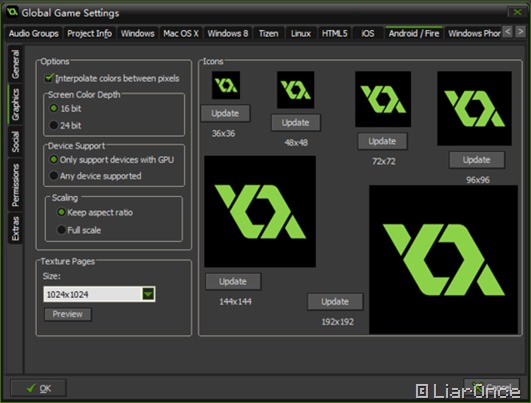
Task: Close the Global Game Settings window
Action: click(x=517, y=12)
